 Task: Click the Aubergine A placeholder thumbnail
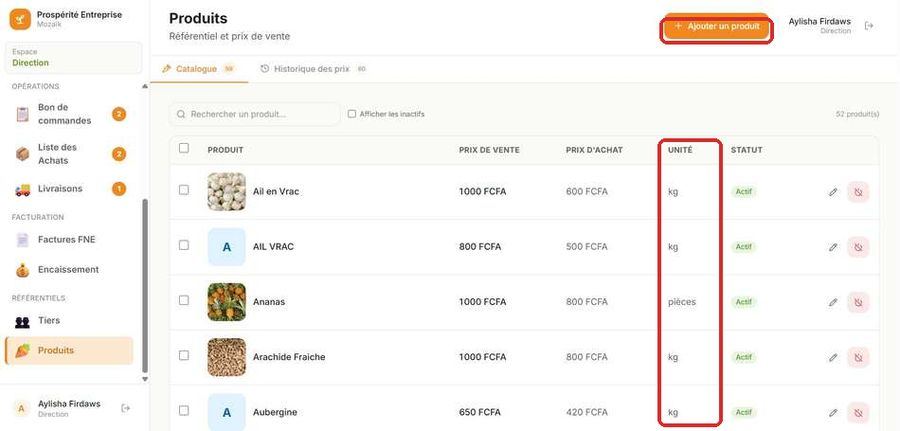coord(227,412)
